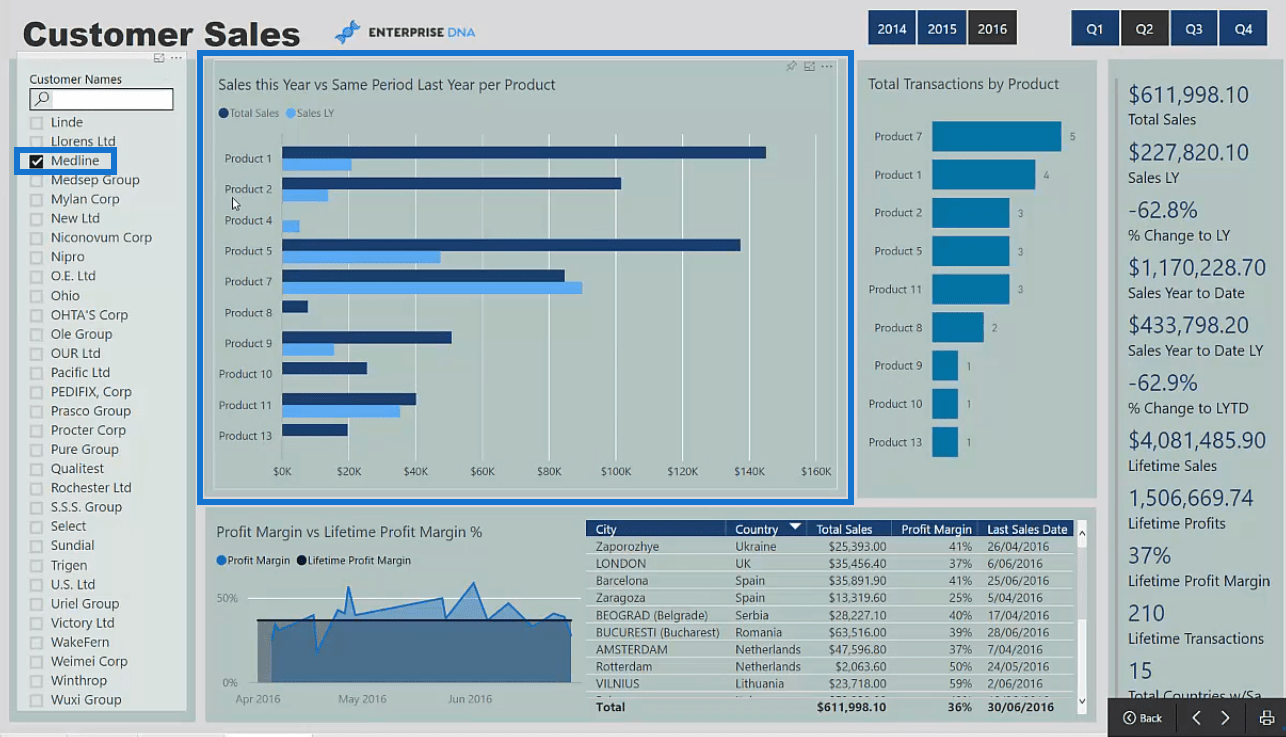1286x737 pixels.
Task: Click Sales LY legend color marker
Action: (290, 113)
